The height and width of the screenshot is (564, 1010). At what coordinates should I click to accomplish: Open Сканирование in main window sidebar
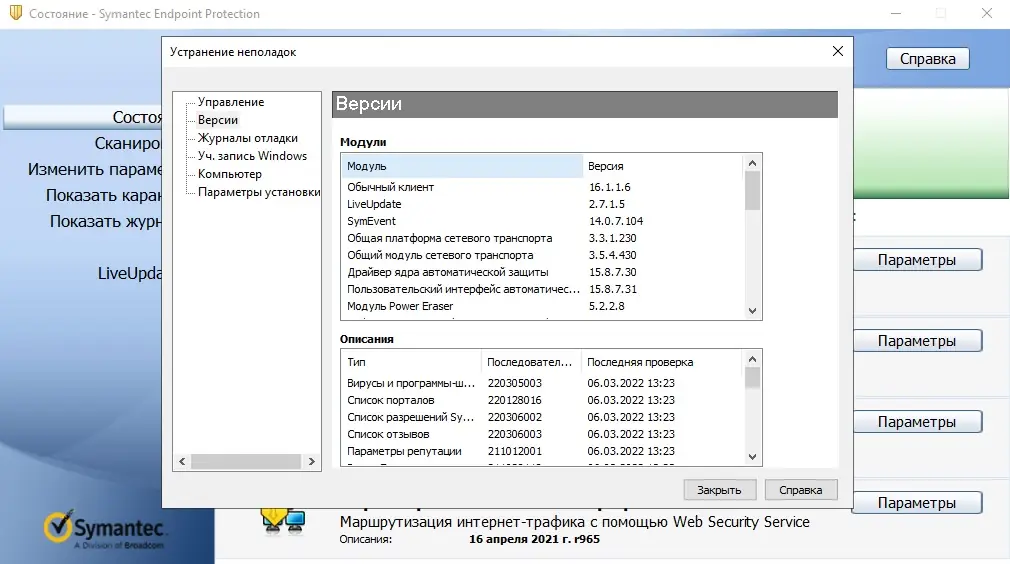(128, 143)
